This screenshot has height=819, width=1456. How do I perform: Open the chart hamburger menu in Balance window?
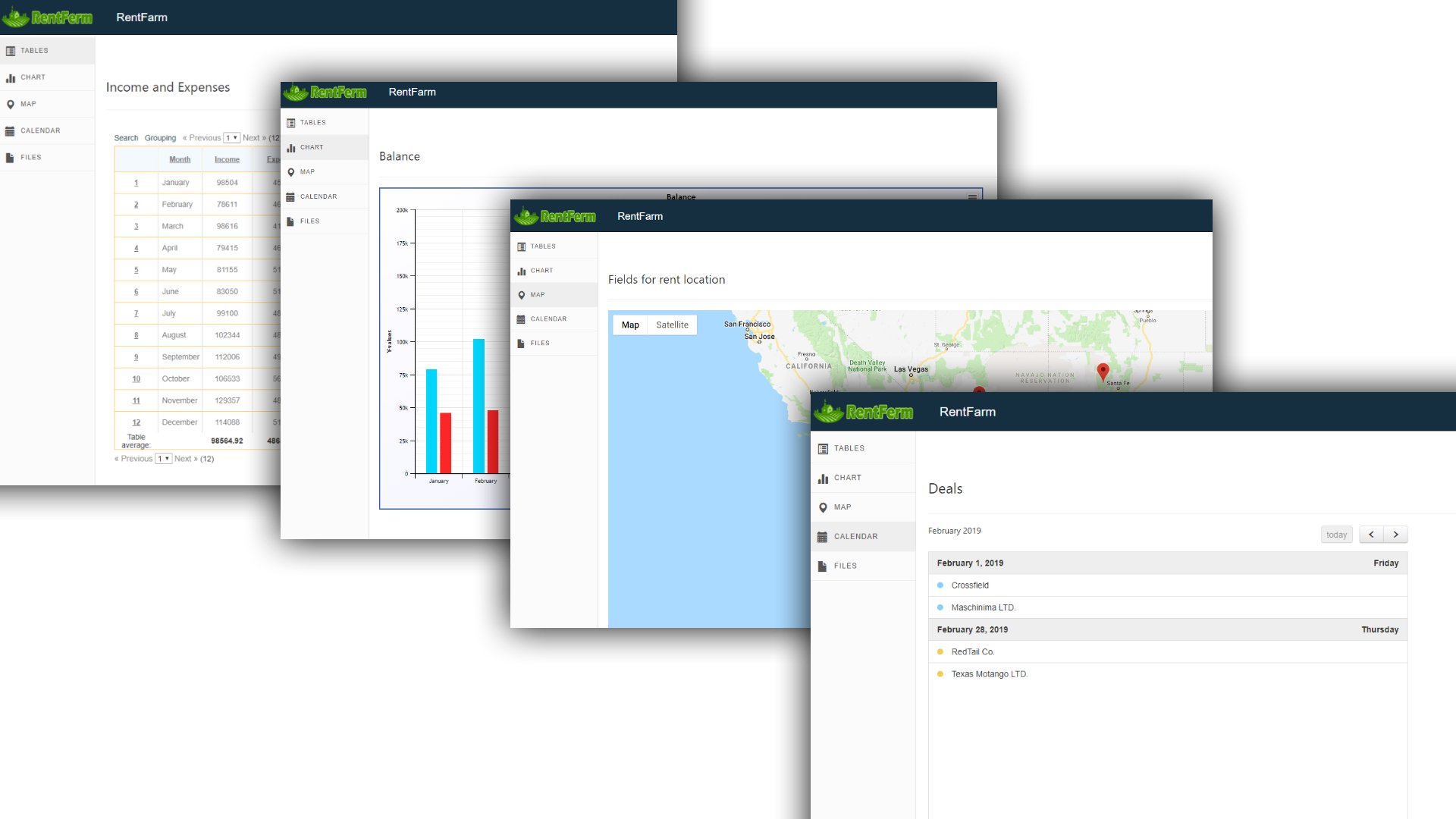(972, 197)
